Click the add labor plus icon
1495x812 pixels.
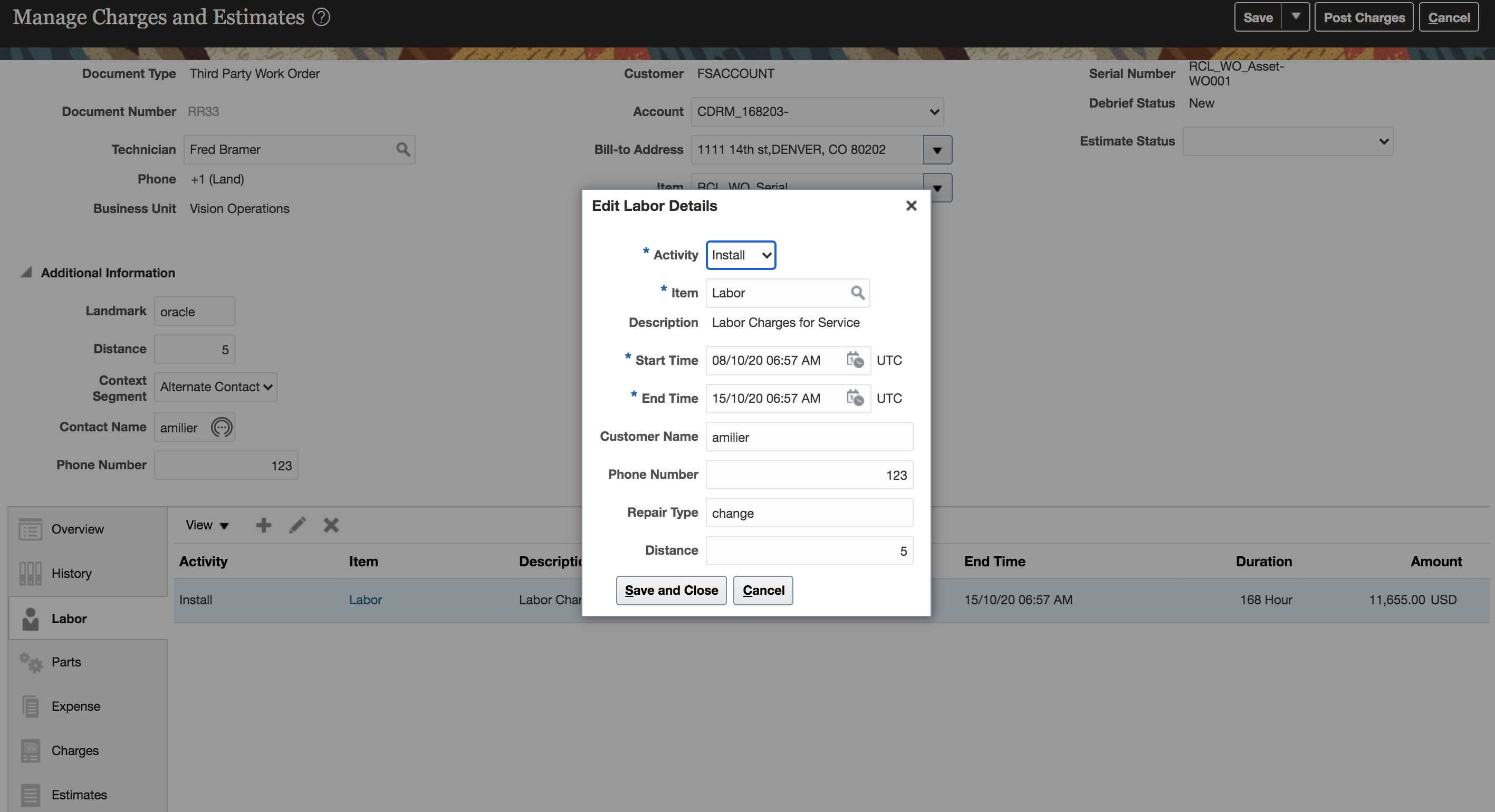pyautogui.click(x=263, y=526)
